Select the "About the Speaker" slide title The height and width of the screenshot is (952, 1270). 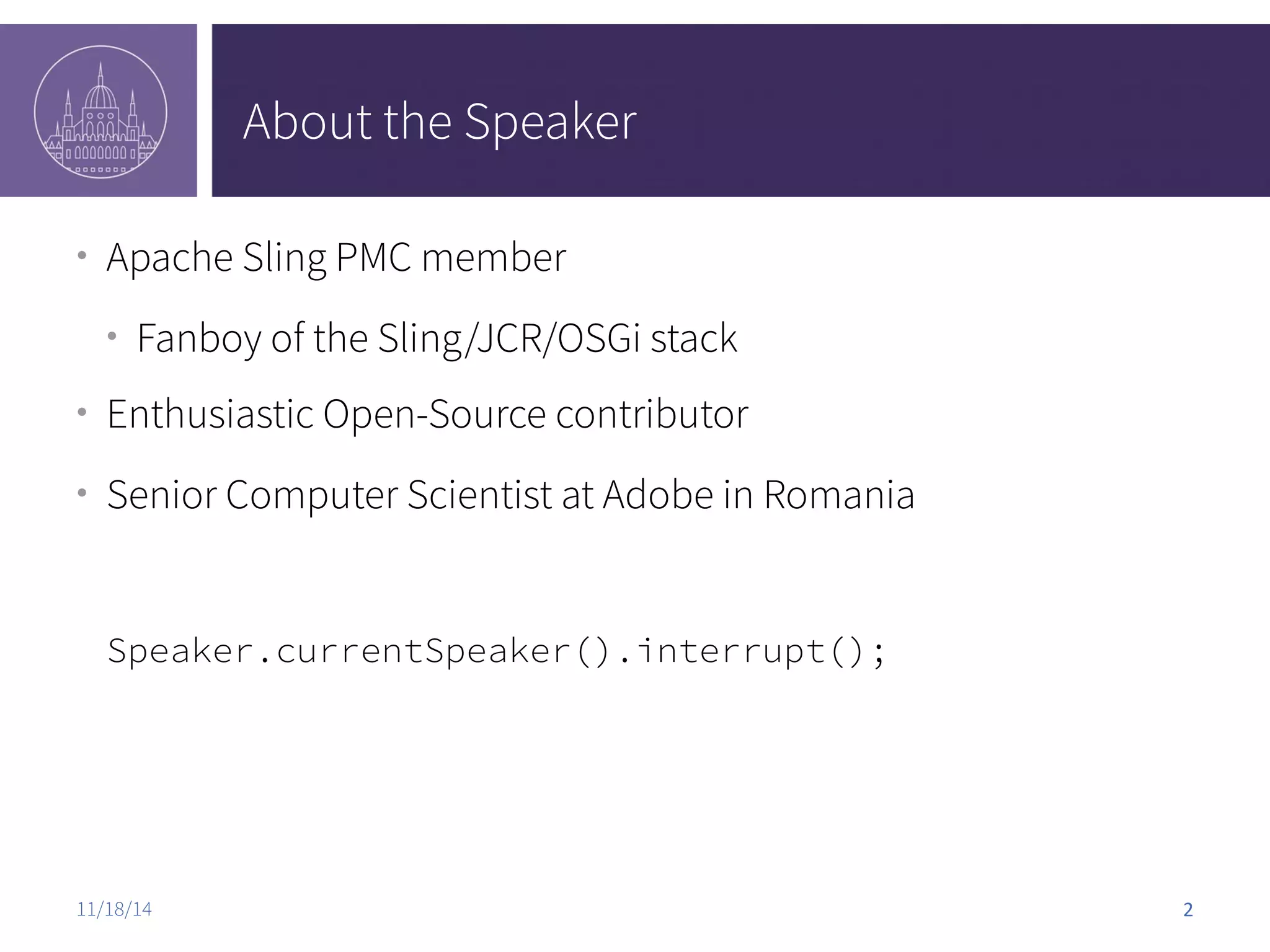click(x=440, y=121)
